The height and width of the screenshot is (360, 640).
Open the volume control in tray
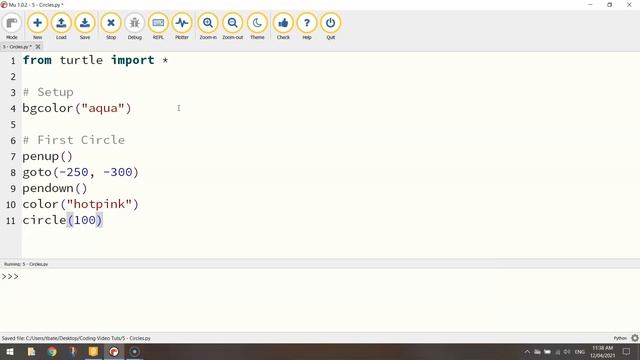click(567, 351)
